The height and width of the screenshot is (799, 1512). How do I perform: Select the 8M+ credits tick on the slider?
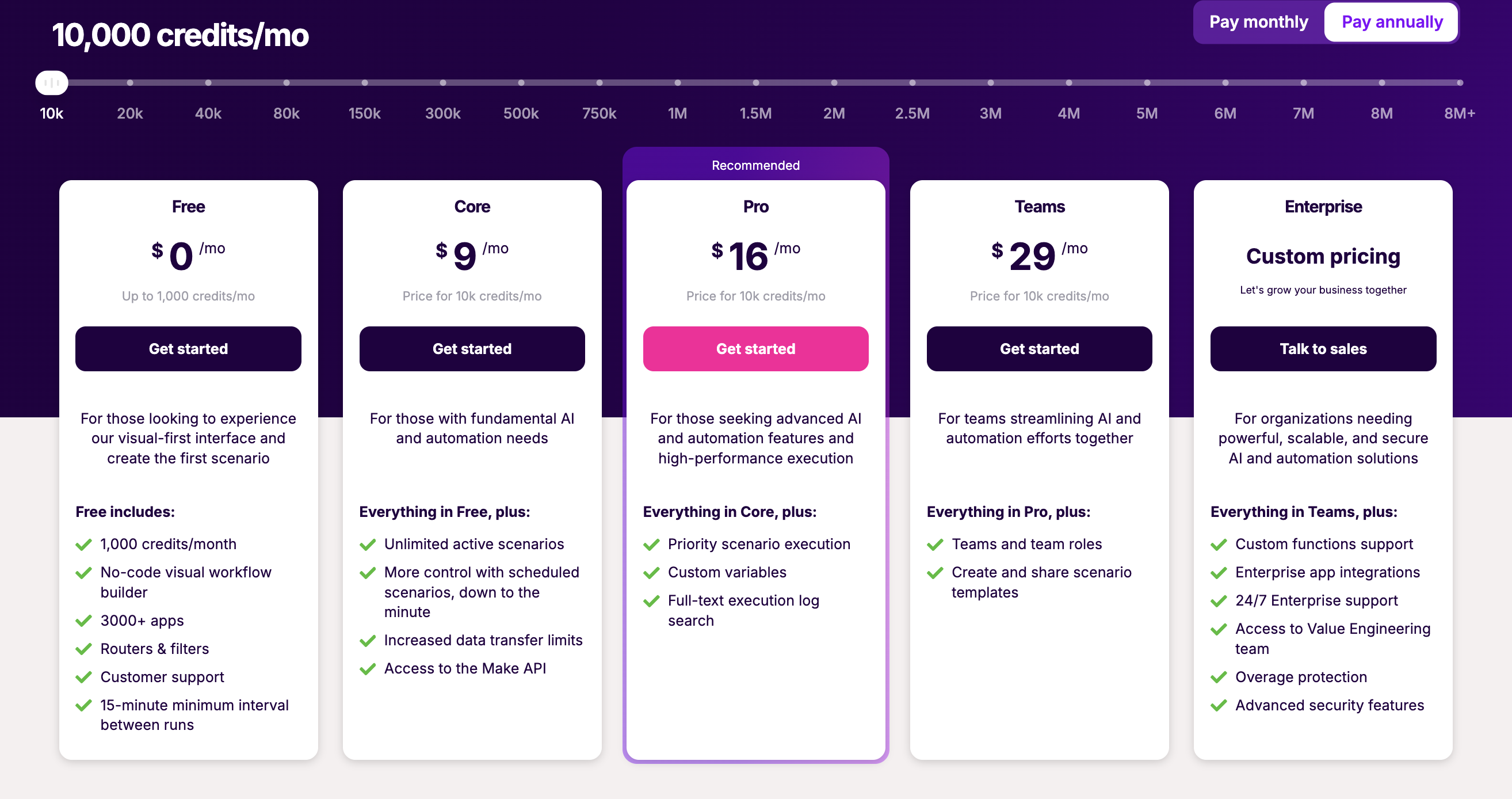1460,83
